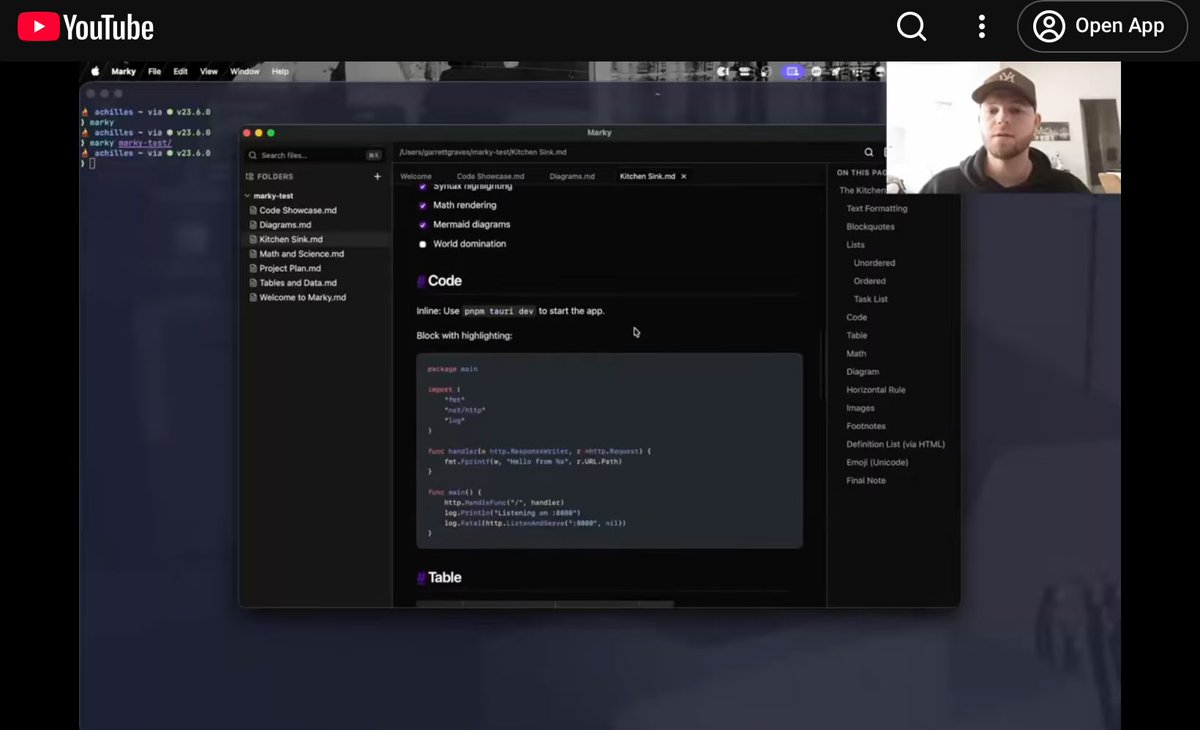Open Tables and Data.md in the file tree

[298, 283]
